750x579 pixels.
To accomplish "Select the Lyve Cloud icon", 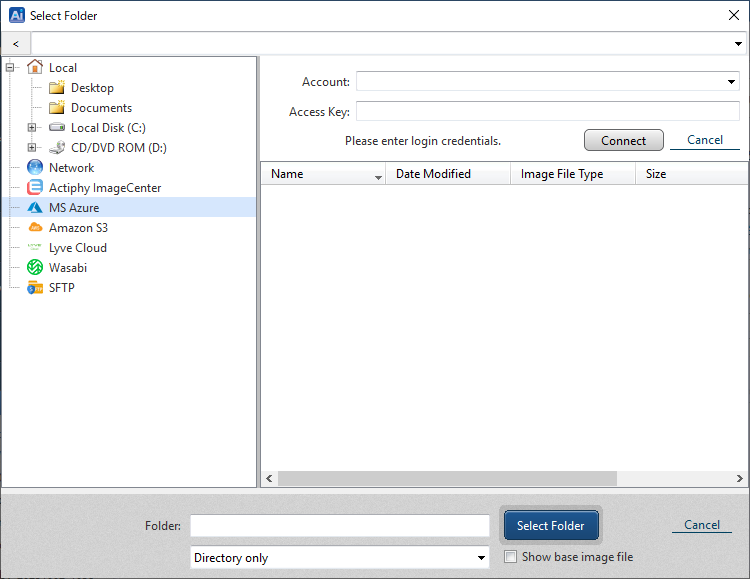I will 35,248.
